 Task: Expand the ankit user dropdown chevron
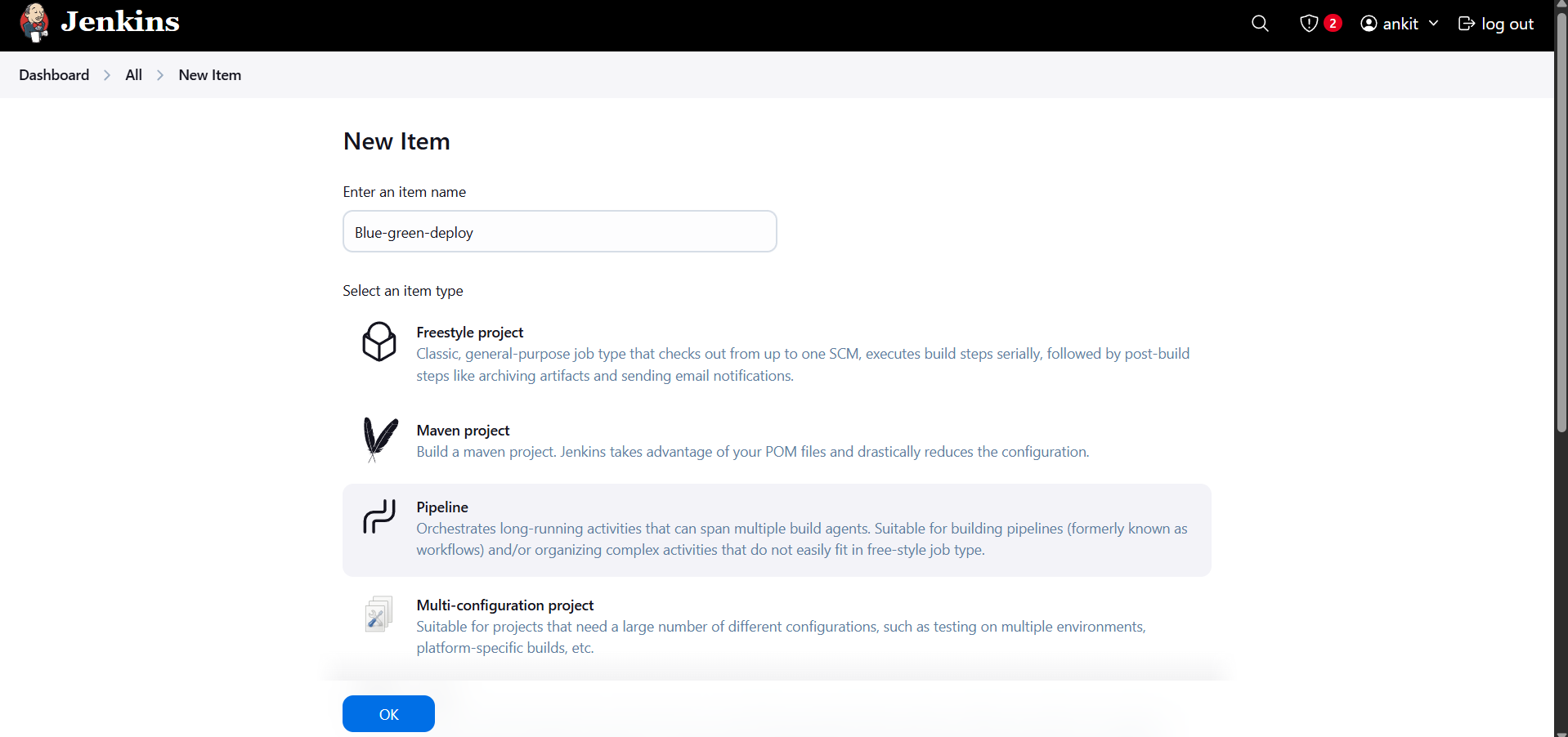pyautogui.click(x=1433, y=24)
